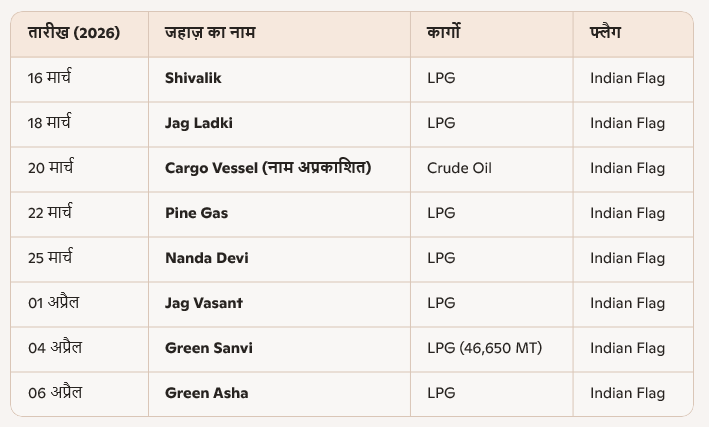Screen dimensions: 709x427
Task: Click the Crude Oil cargo cell
Action: (459, 168)
